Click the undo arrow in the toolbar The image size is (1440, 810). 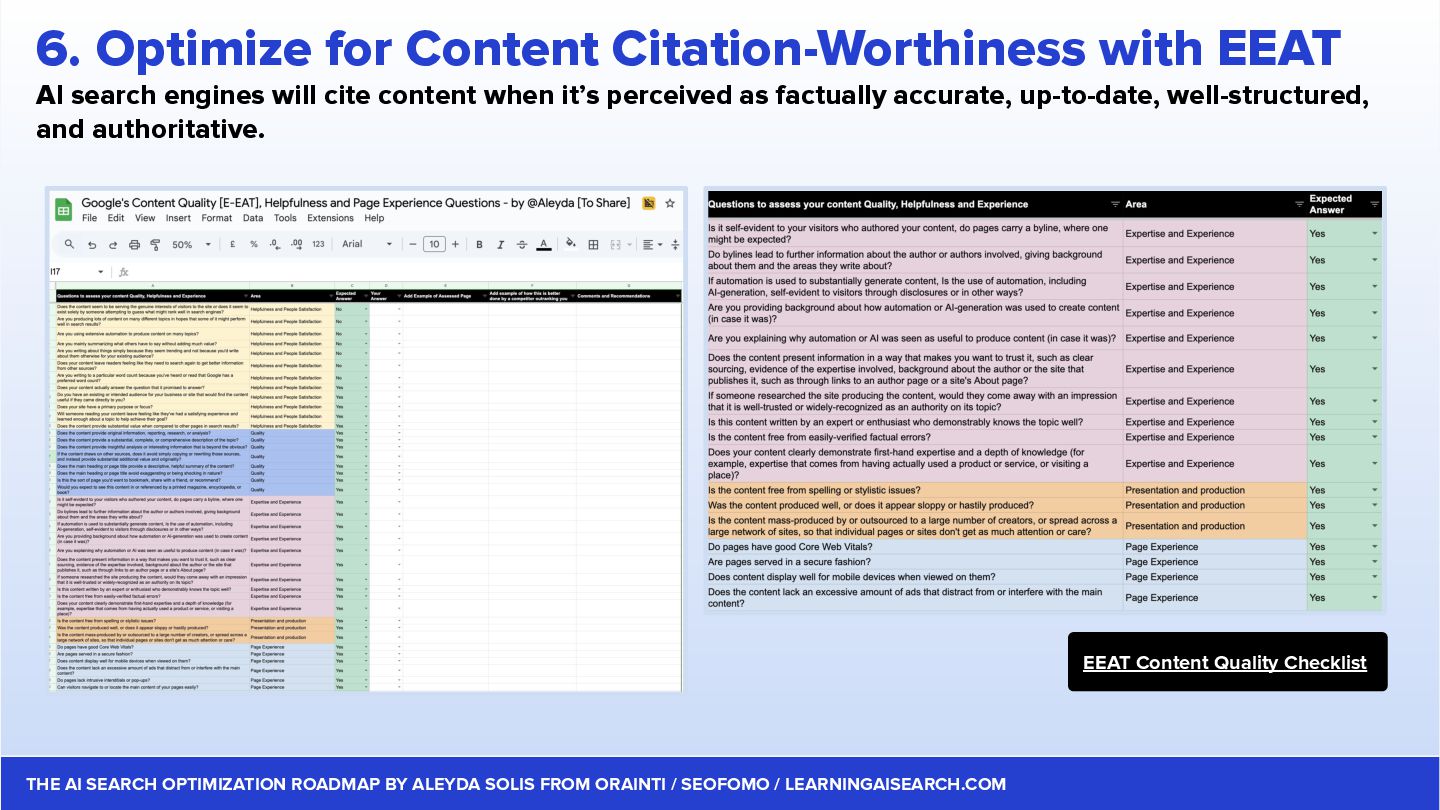(x=92, y=245)
